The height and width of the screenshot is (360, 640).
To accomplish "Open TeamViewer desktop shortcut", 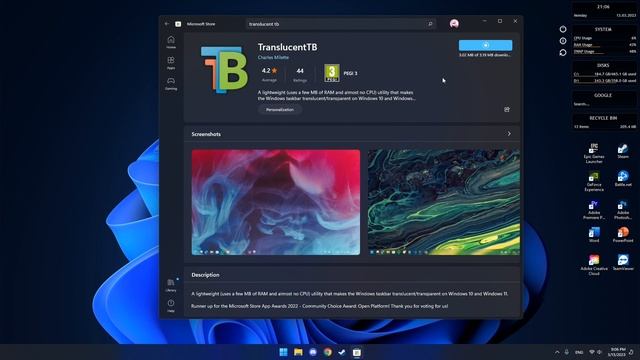I will tap(623, 262).
